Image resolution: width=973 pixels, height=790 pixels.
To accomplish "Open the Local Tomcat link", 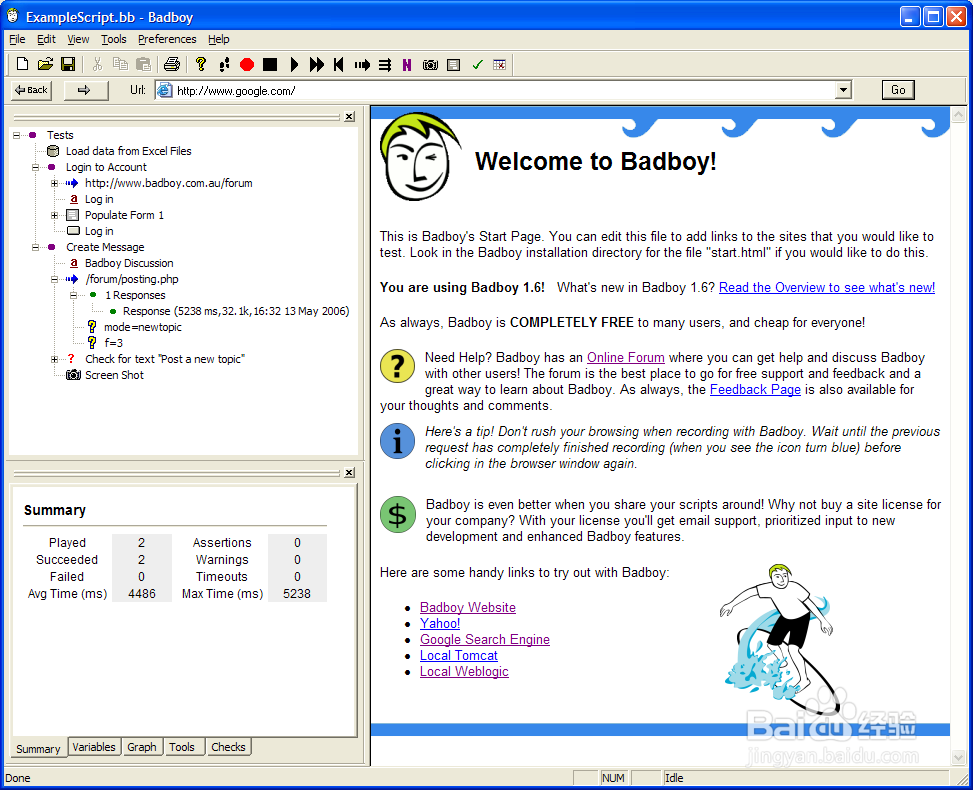I will coord(459,656).
